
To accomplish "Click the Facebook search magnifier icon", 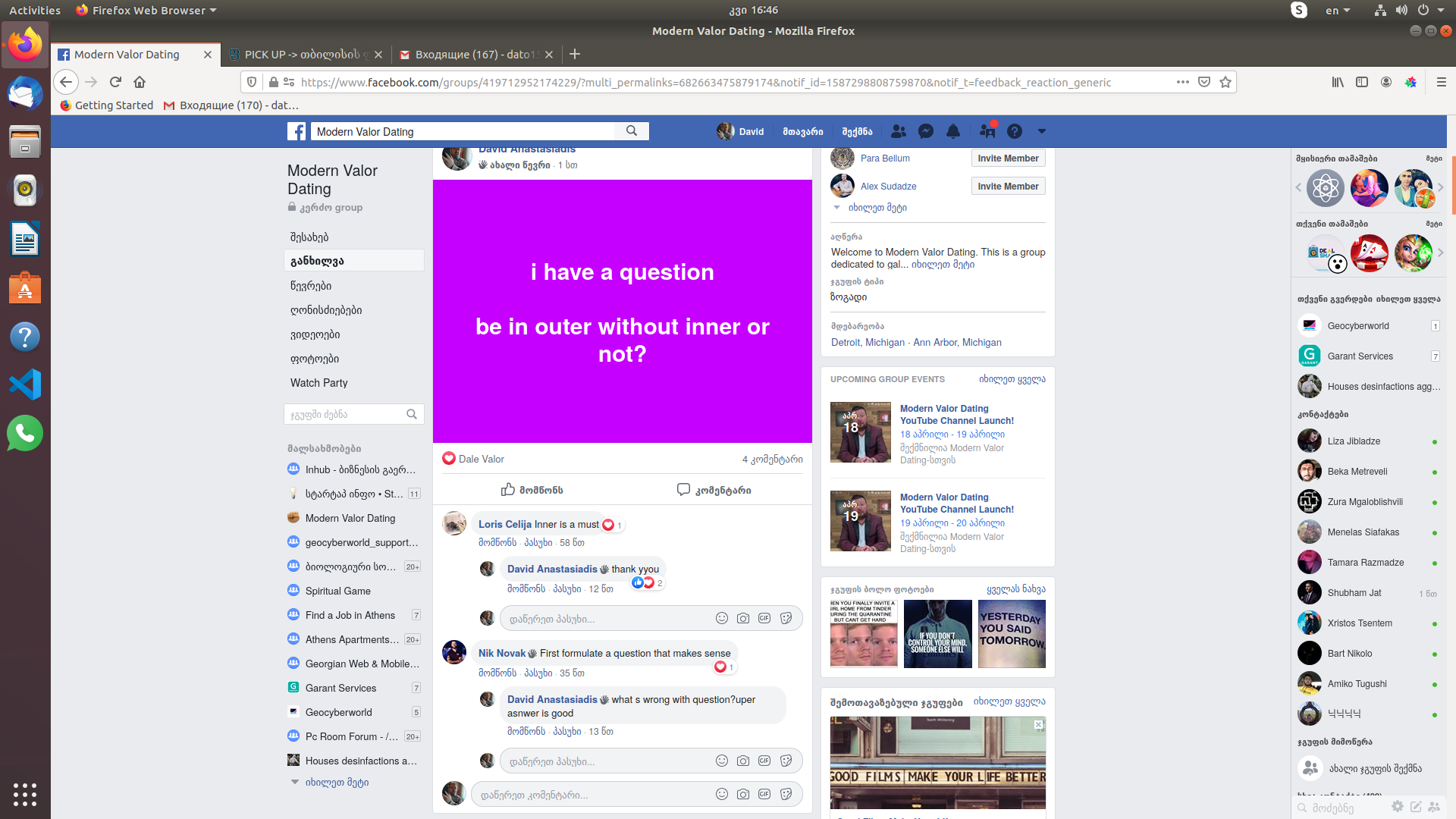I will coord(632,131).
